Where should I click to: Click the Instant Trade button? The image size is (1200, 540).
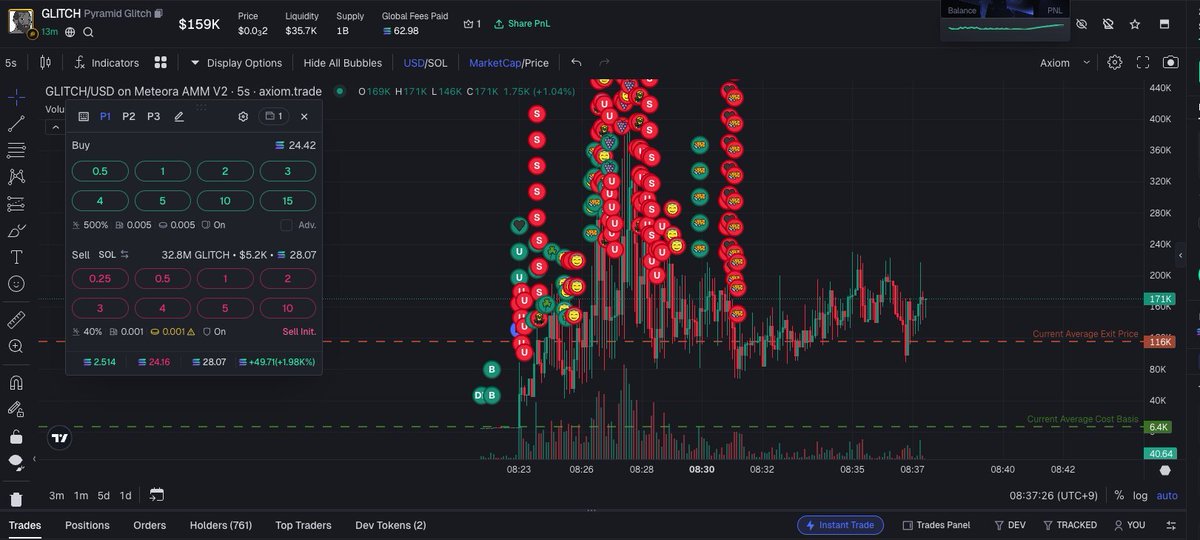click(840, 525)
